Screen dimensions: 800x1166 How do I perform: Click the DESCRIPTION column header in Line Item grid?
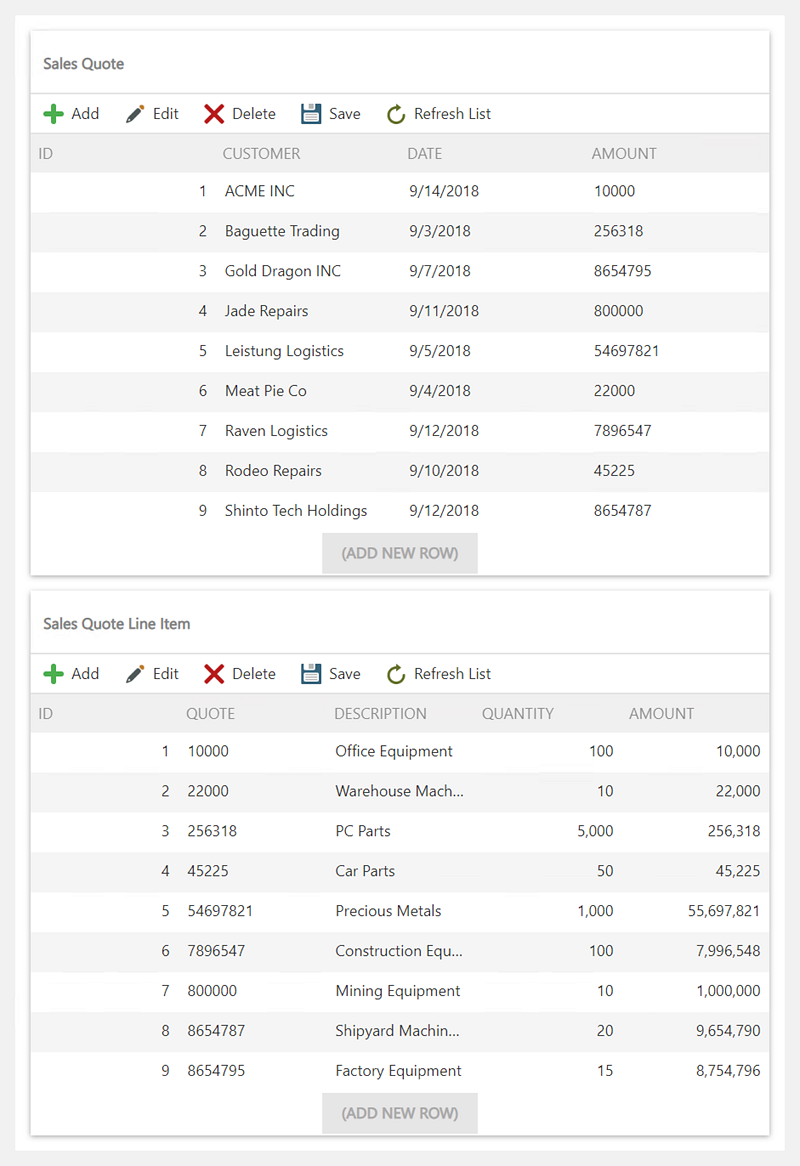coord(380,714)
